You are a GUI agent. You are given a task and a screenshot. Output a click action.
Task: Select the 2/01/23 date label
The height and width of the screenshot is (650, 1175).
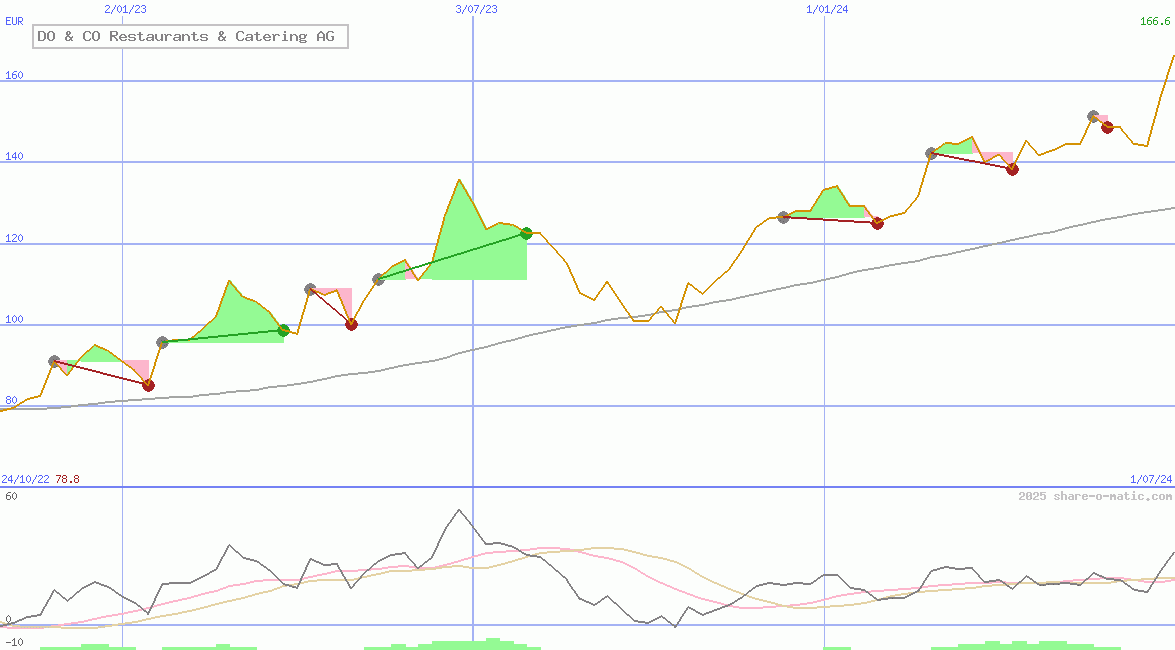[125, 9]
